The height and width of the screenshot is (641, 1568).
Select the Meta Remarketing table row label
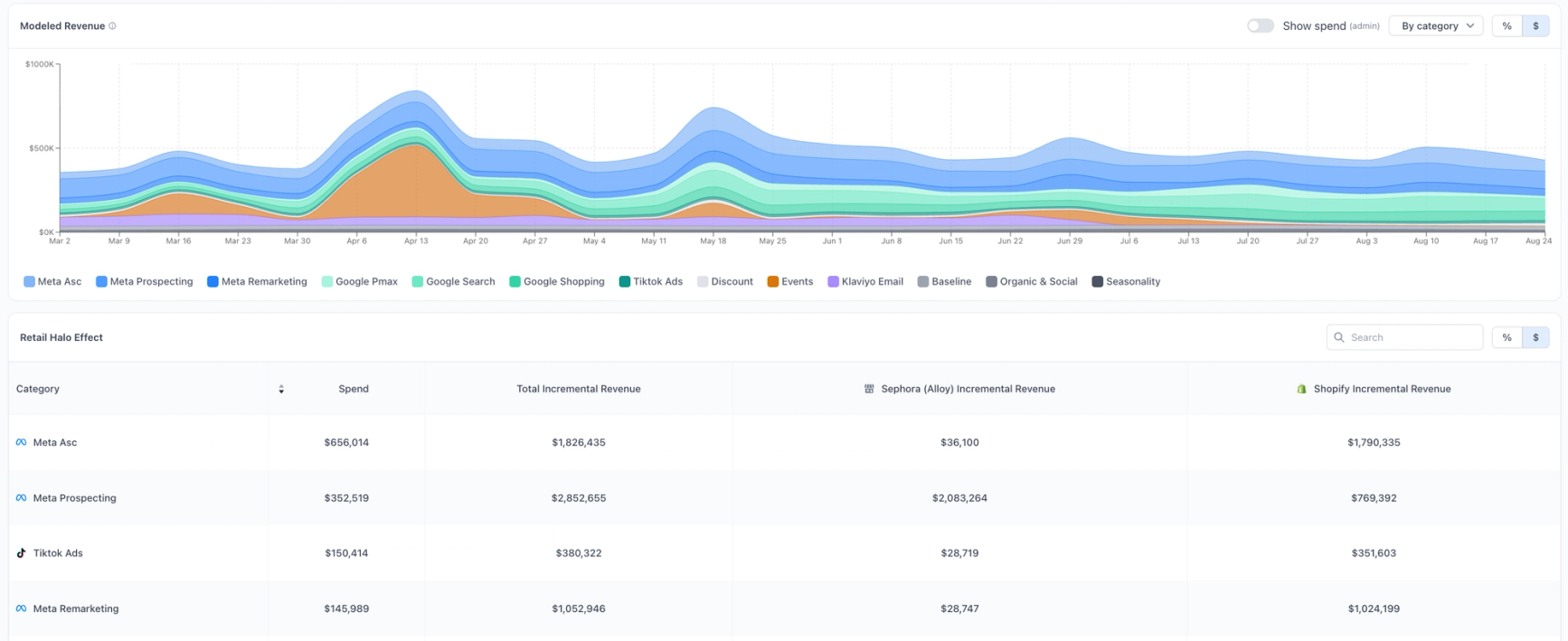tap(76, 608)
